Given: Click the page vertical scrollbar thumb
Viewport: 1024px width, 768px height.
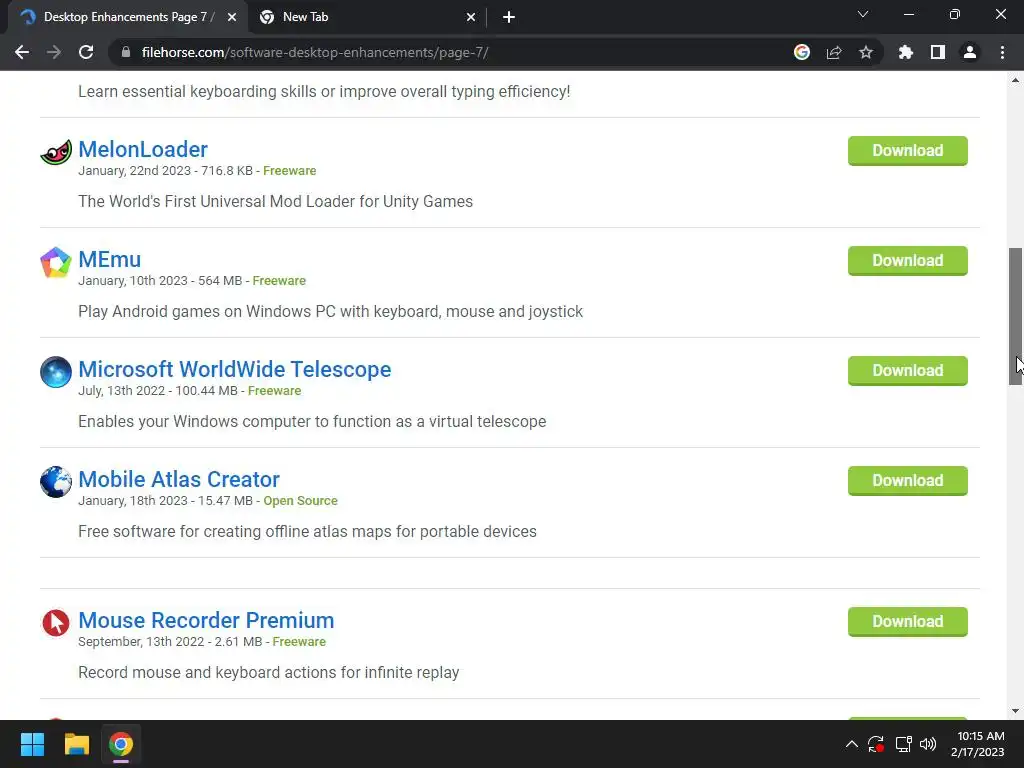Looking at the screenshot, I should pos(1016,316).
